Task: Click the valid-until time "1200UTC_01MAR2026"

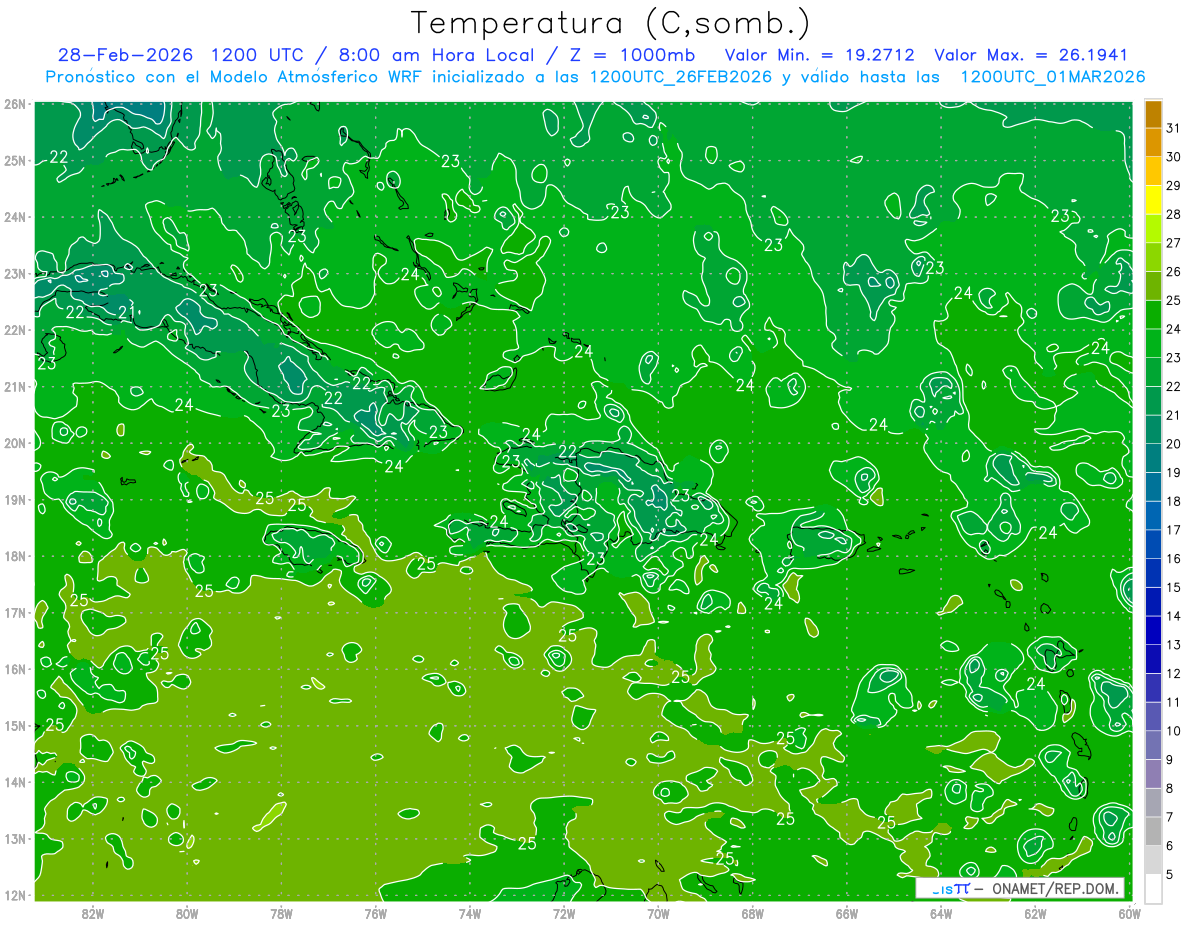Action: (1052, 77)
